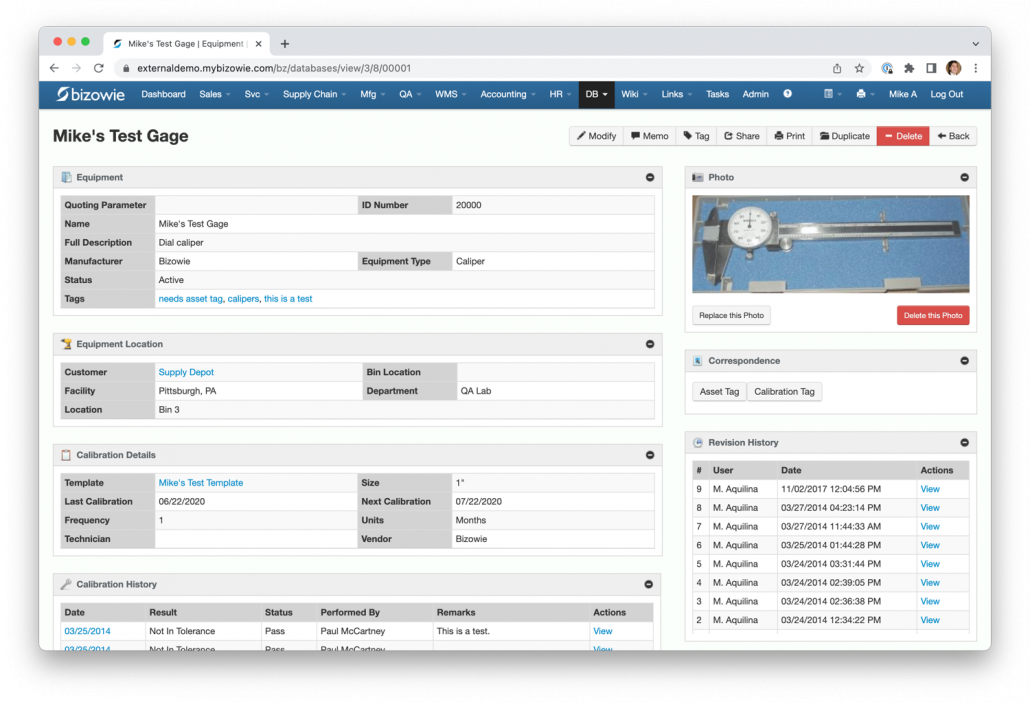Open the Supply Chain dropdown menu

[x=314, y=94]
